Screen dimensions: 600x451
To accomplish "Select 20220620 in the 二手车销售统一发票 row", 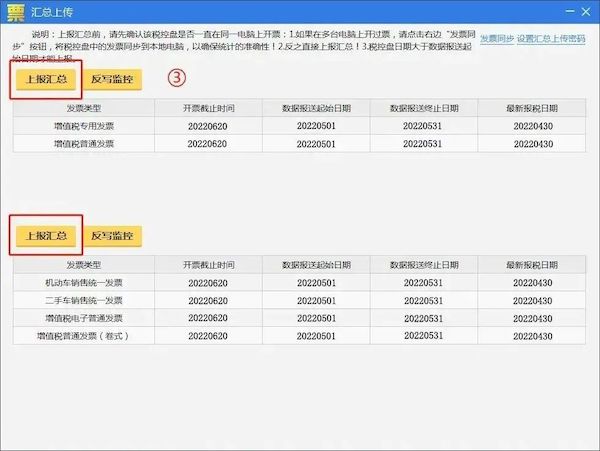I will pyautogui.click(x=208, y=301).
